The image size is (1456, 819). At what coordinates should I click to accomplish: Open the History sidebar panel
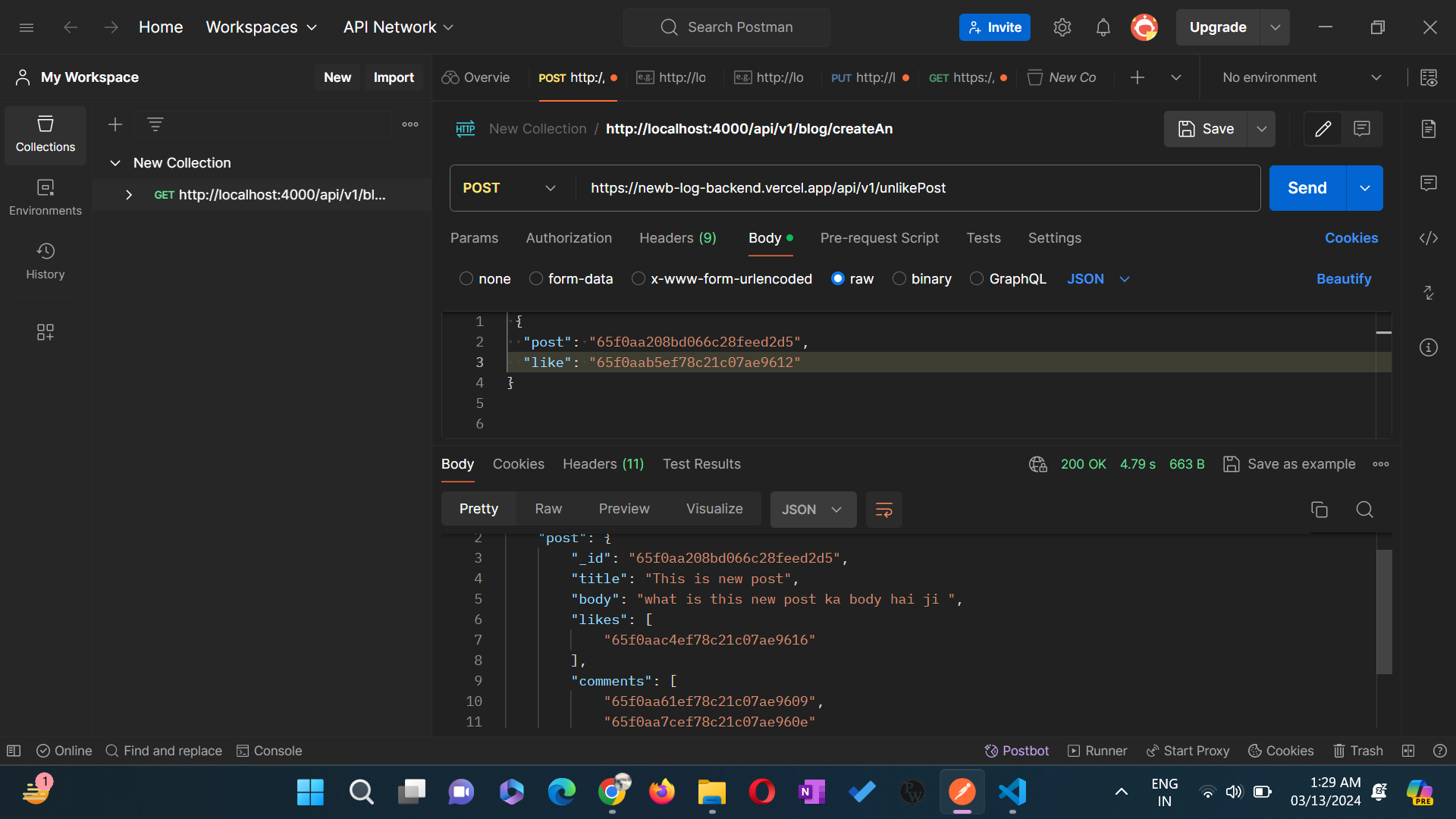pyautogui.click(x=45, y=262)
